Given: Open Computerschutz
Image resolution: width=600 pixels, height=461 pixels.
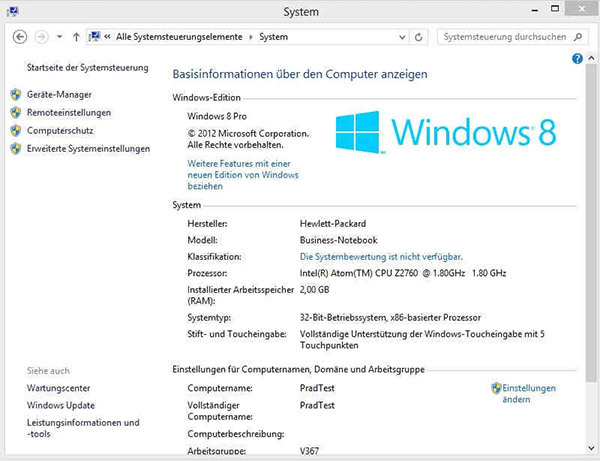Looking at the screenshot, I should tap(60, 130).
